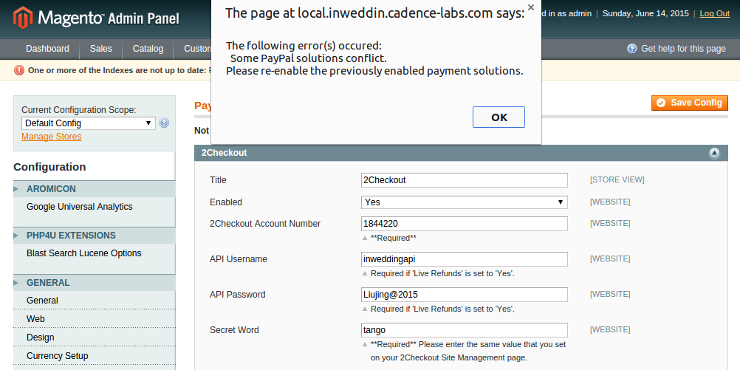Click the API Username field

coord(464,259)
